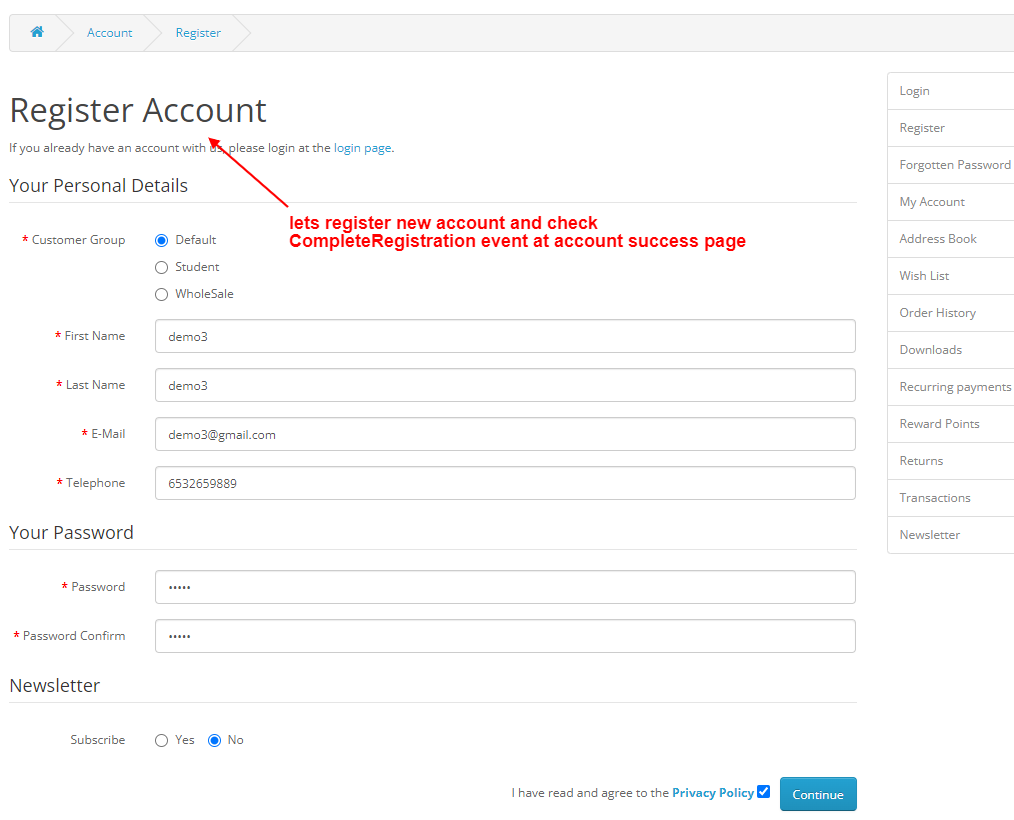Open the Account breadcrumb link
Viewport: 1014px width, 820px height.
(109, 33)
